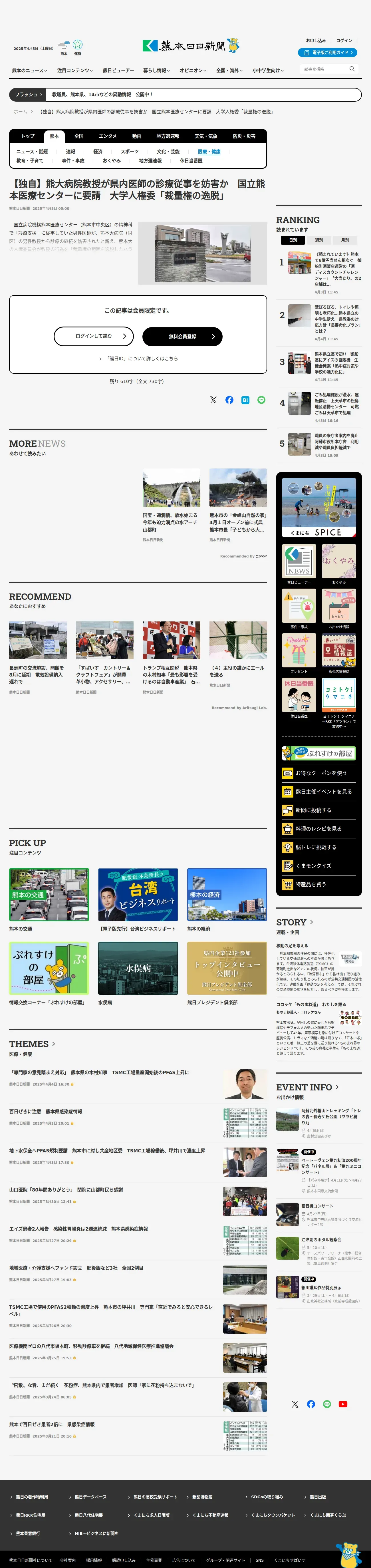Open the THEMES heading chevron
Viewport: 371px width, 1568px height.
(x=54, y=1044)
